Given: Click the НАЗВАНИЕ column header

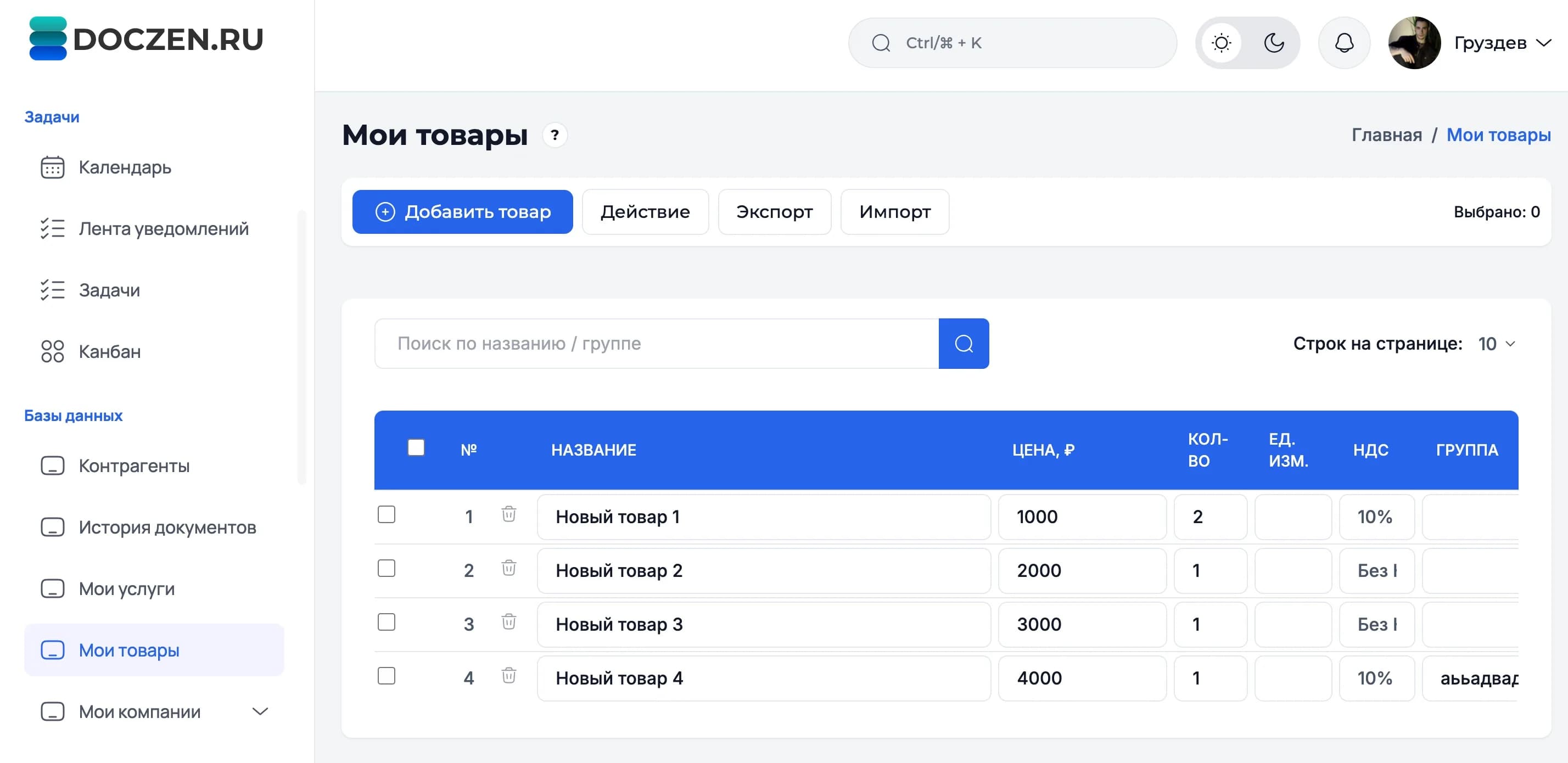Looking at the screenshot, I should 593,450.
